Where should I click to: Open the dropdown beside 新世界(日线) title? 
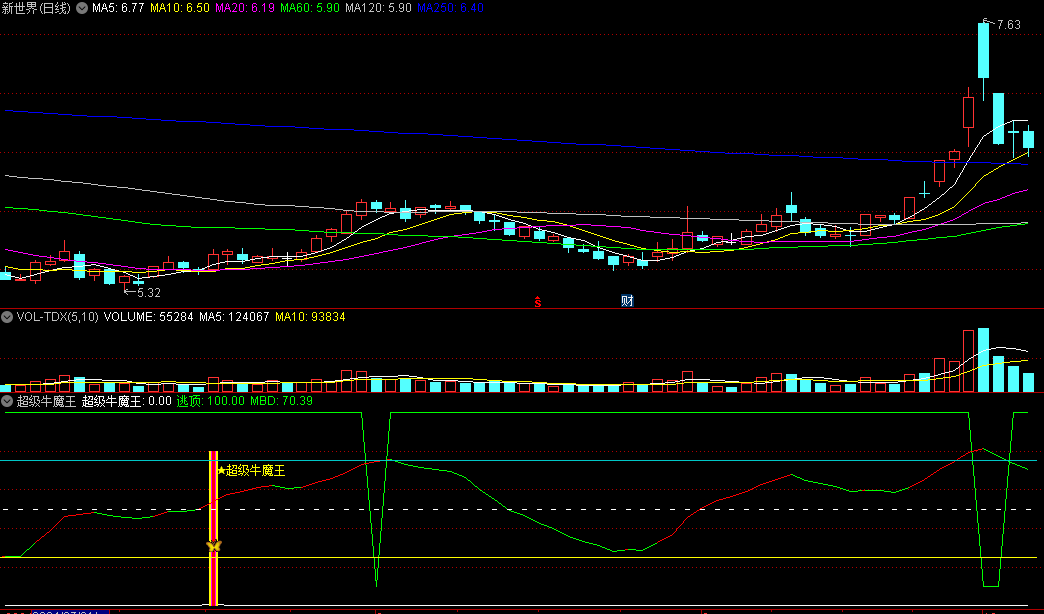82,9
